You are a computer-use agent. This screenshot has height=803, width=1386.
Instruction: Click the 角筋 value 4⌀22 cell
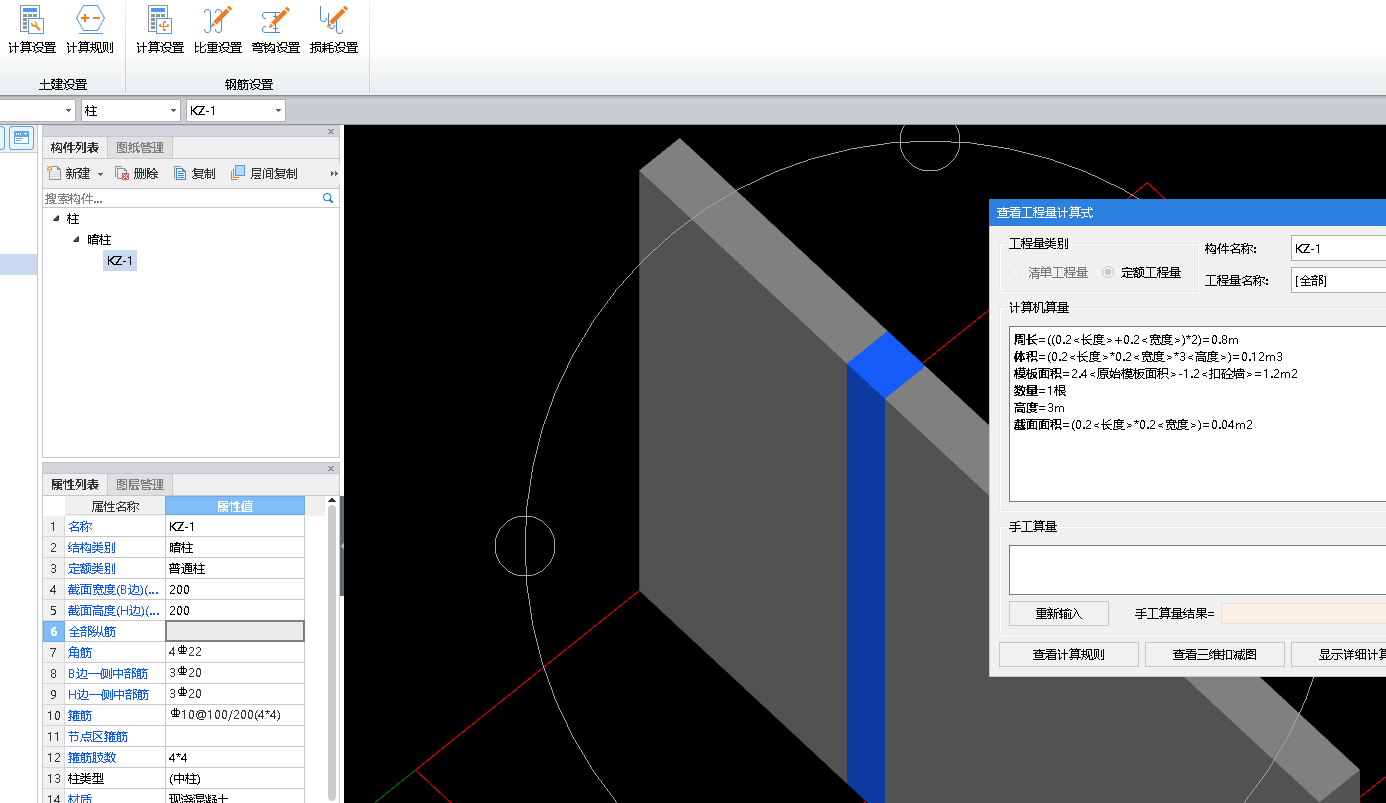pyautogui.click(x=235, y=652)
